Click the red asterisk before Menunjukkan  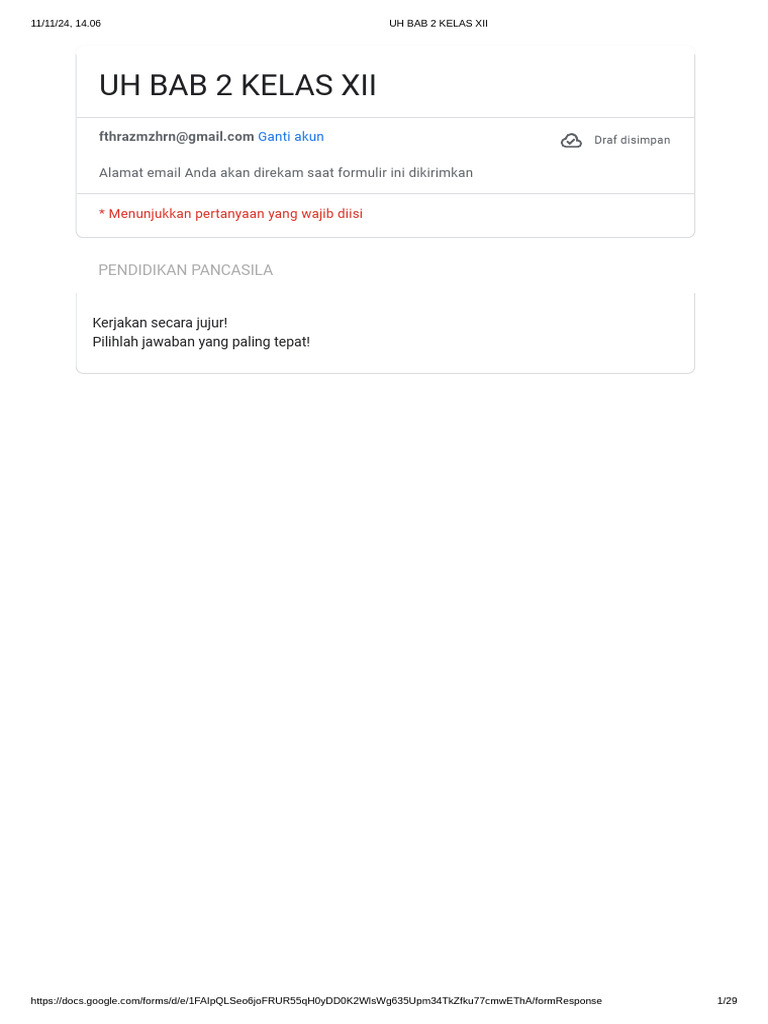(x=102, y=214)
